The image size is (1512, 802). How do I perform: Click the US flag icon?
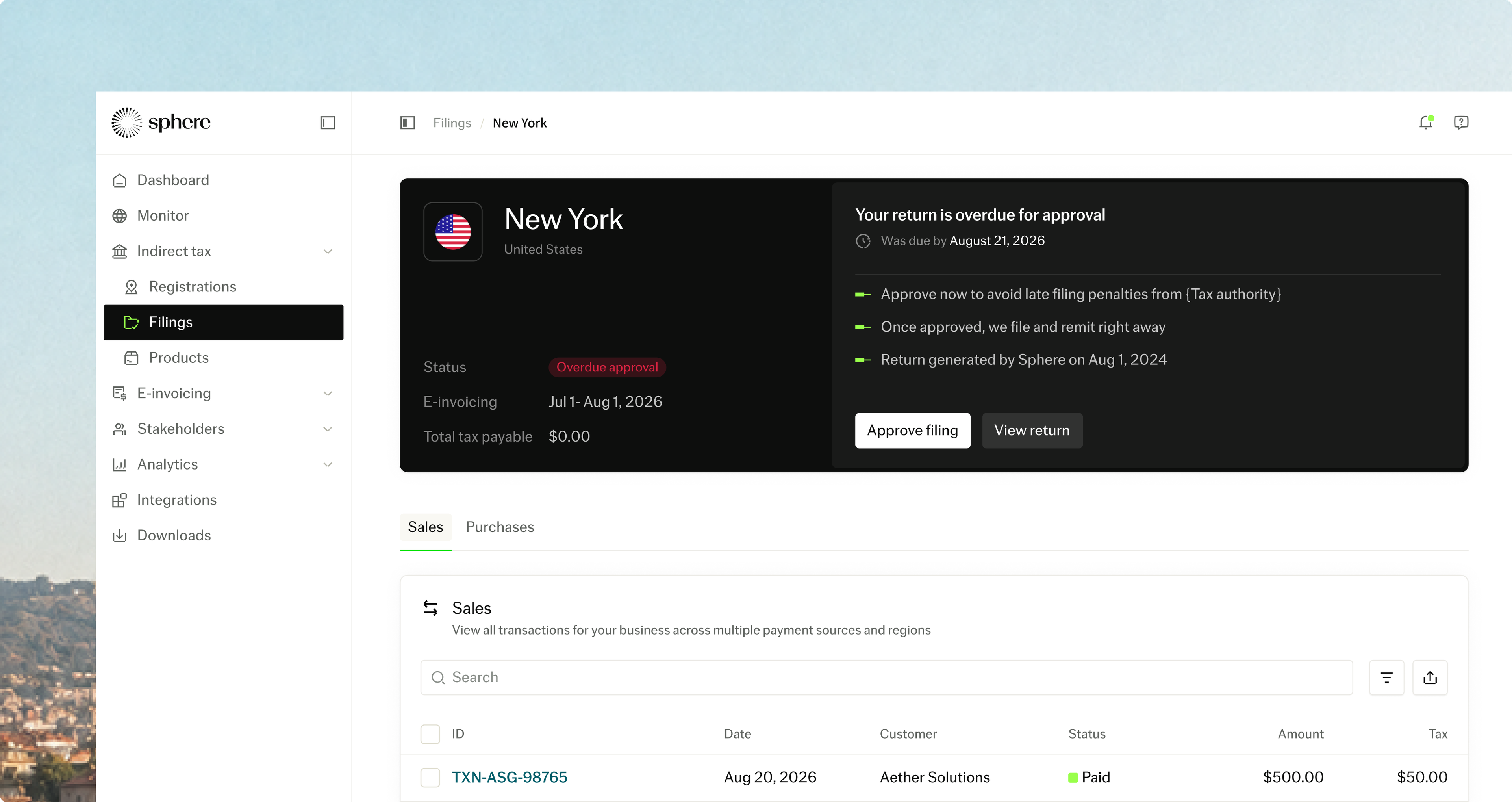tap(453, 232)
